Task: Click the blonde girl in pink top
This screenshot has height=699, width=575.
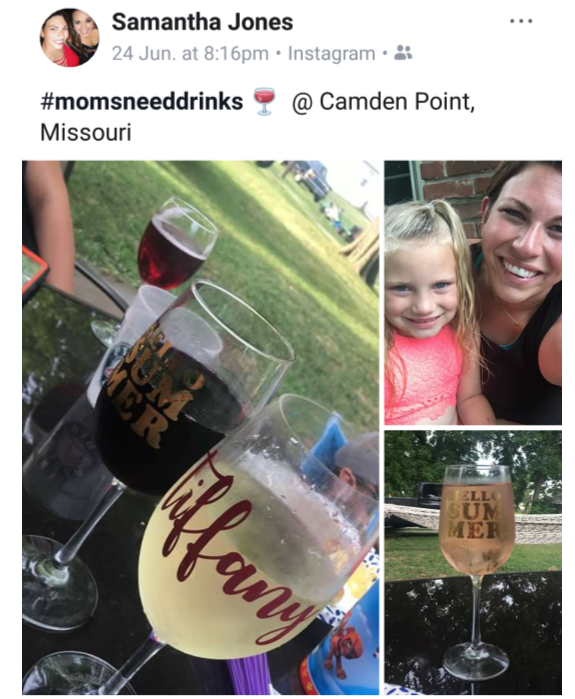Action: [x=426, y=312]
